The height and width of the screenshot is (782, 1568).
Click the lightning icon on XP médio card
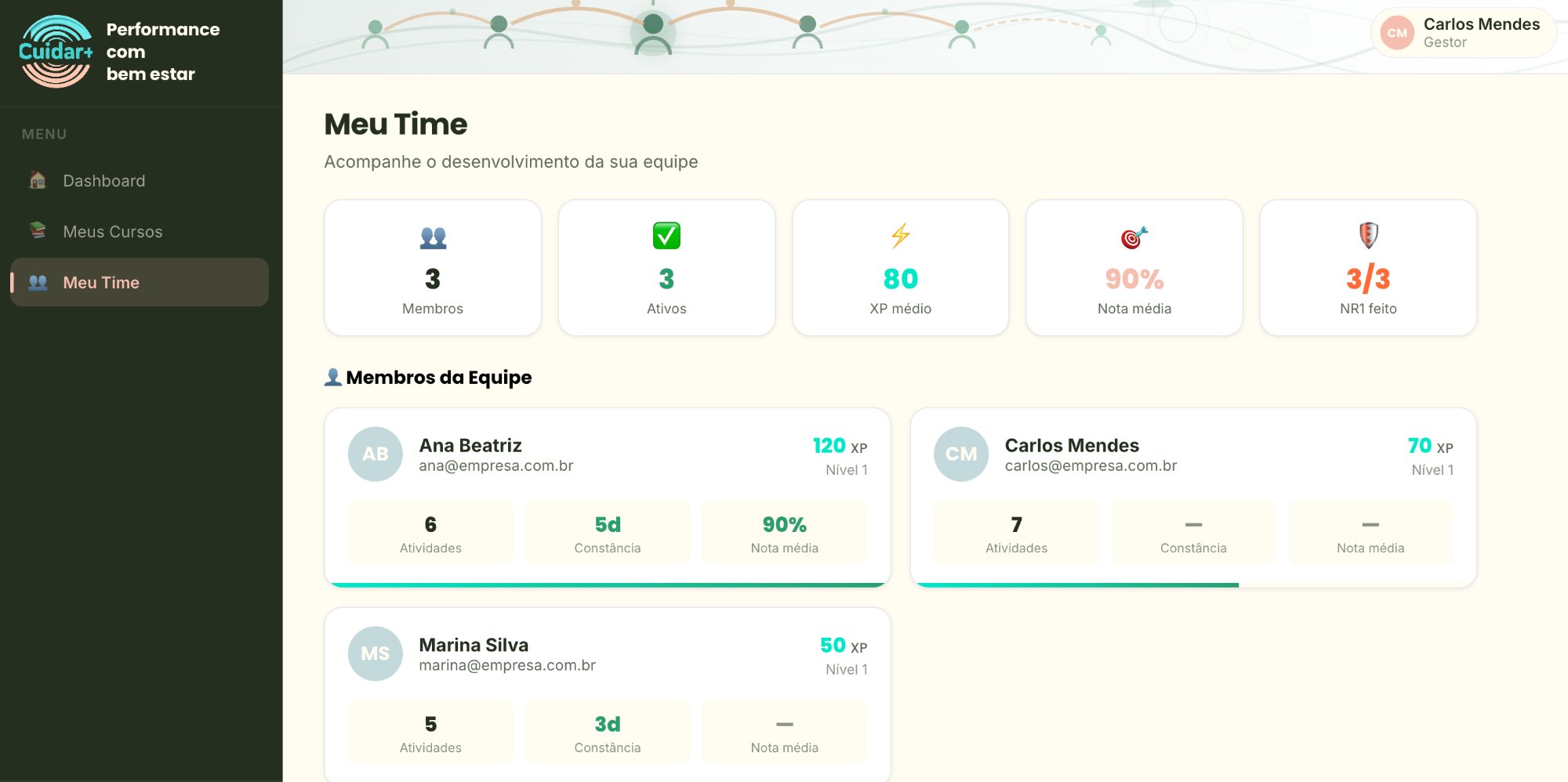click(x=898, y=236)
